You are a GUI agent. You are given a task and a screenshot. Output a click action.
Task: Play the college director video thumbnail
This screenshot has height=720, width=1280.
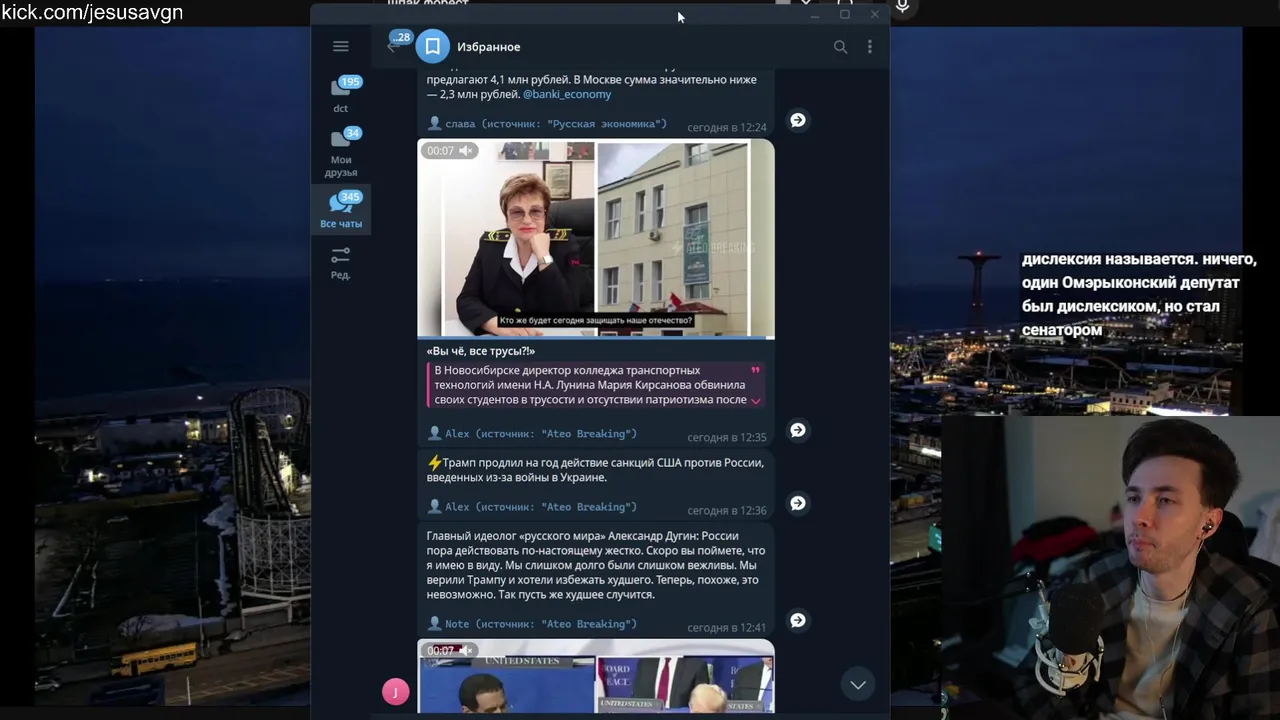click(x=596, y=238)
